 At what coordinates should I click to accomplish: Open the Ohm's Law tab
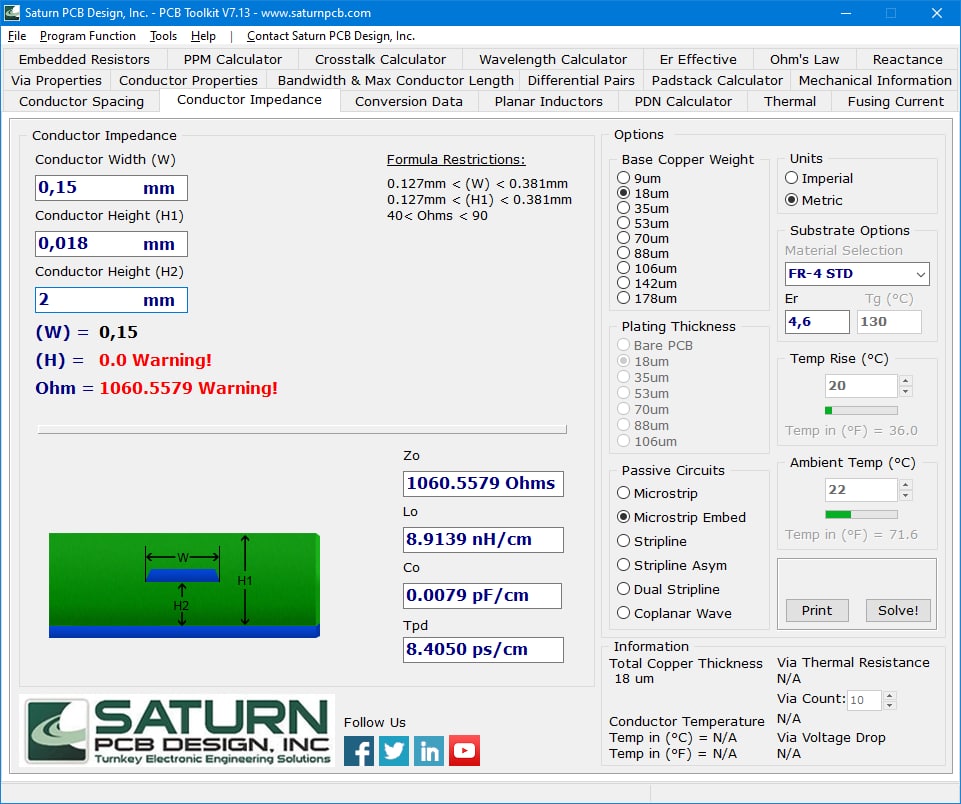point(804,59)
